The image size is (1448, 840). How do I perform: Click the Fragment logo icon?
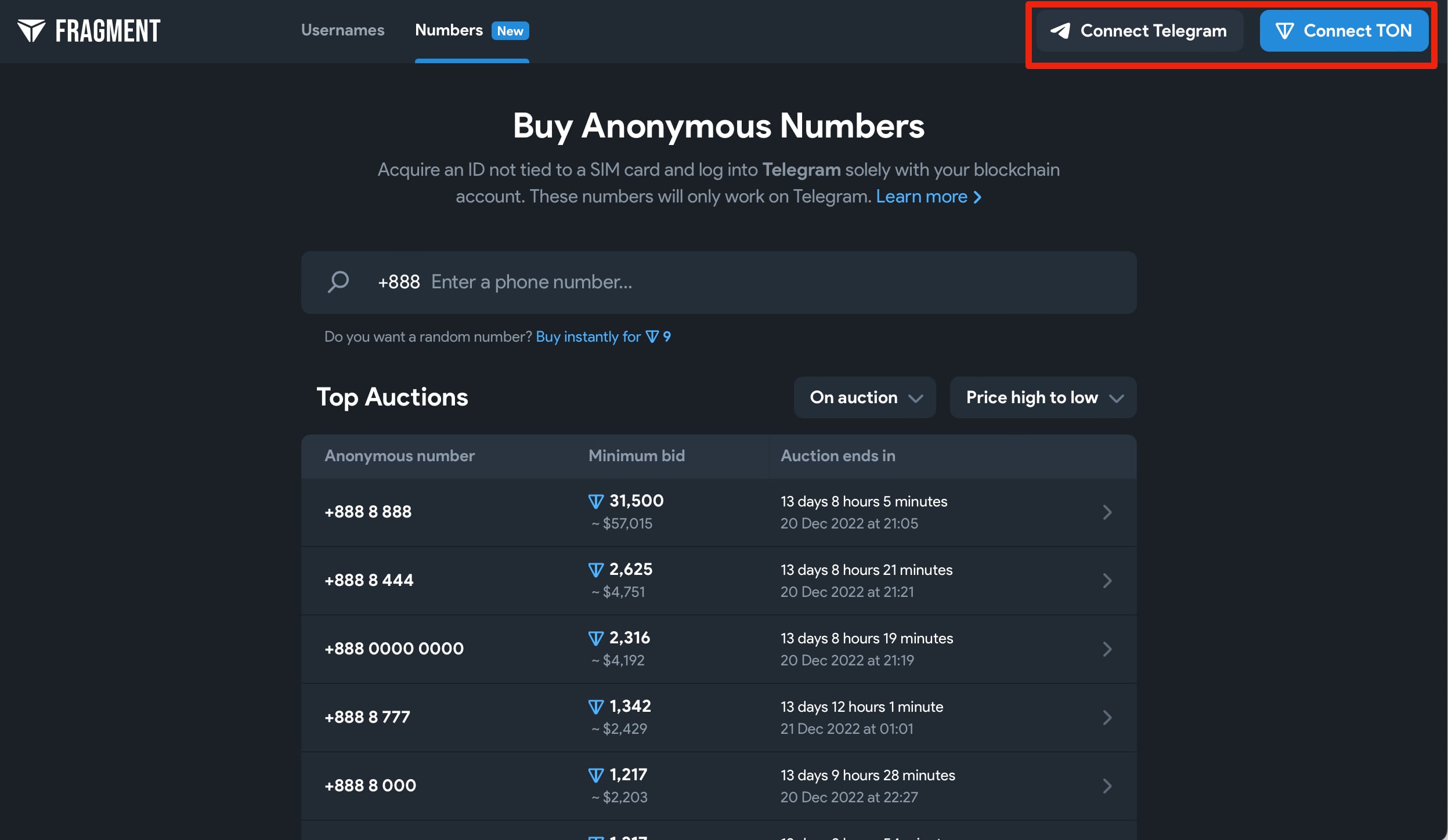click(31, 31)
